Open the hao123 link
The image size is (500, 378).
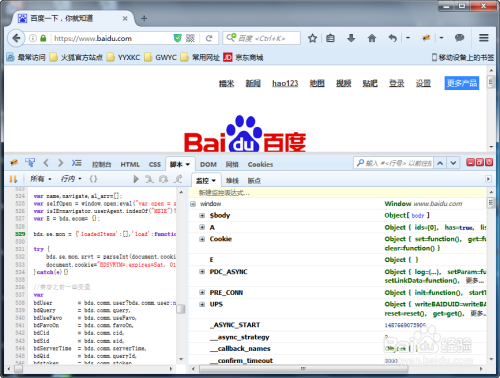[x=285, y=83]
